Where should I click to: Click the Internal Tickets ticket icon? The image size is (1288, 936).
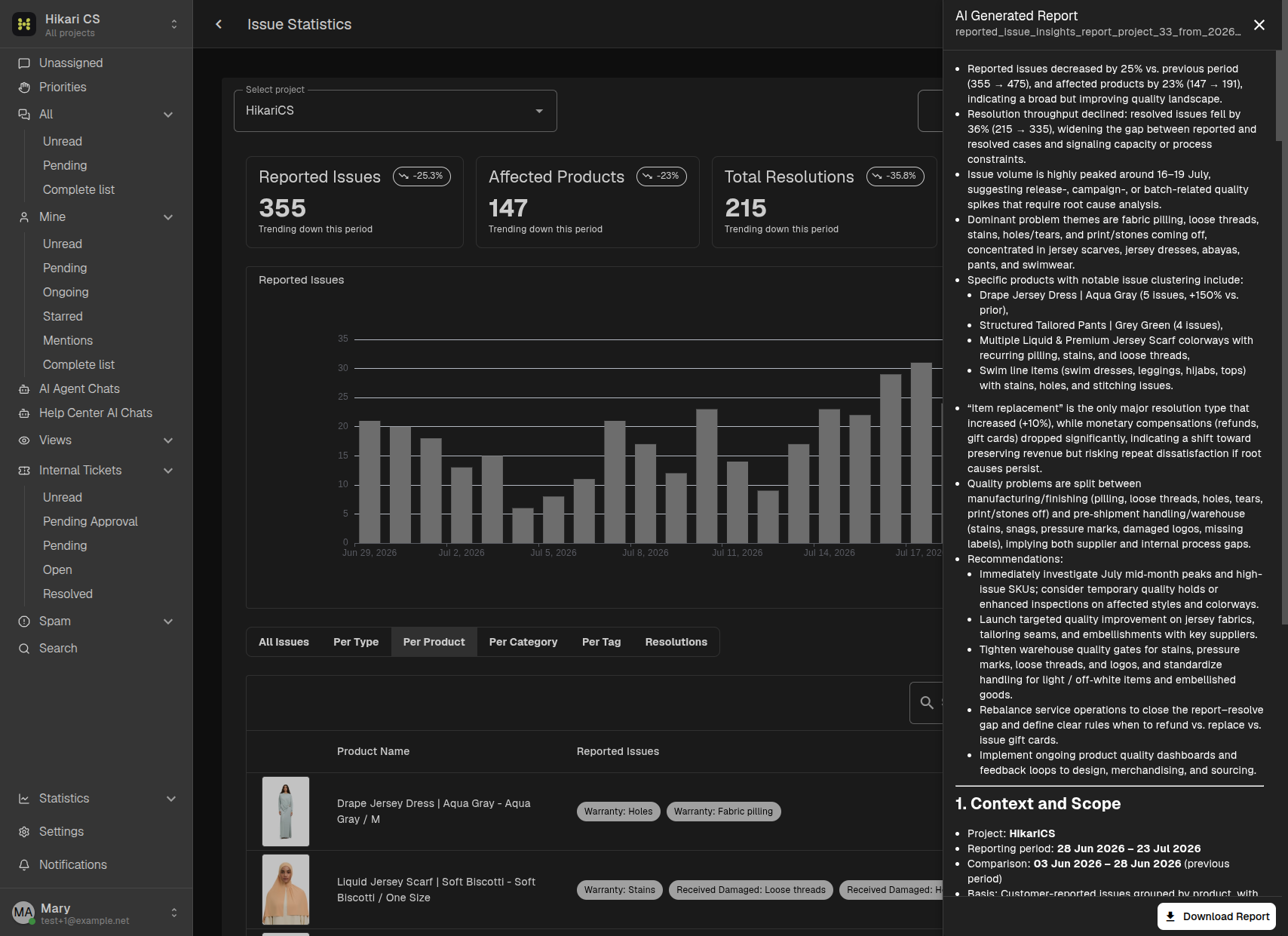(x=24, y=471)
